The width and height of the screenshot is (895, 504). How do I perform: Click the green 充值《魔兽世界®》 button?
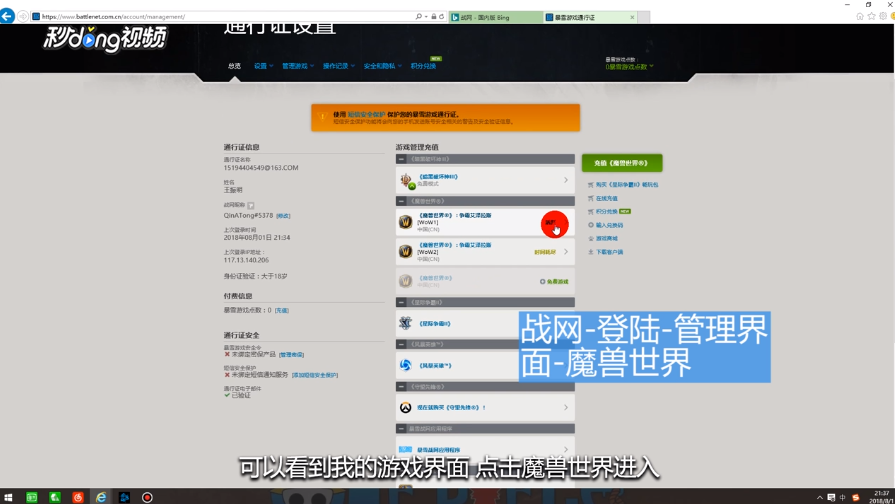point(622,163)
